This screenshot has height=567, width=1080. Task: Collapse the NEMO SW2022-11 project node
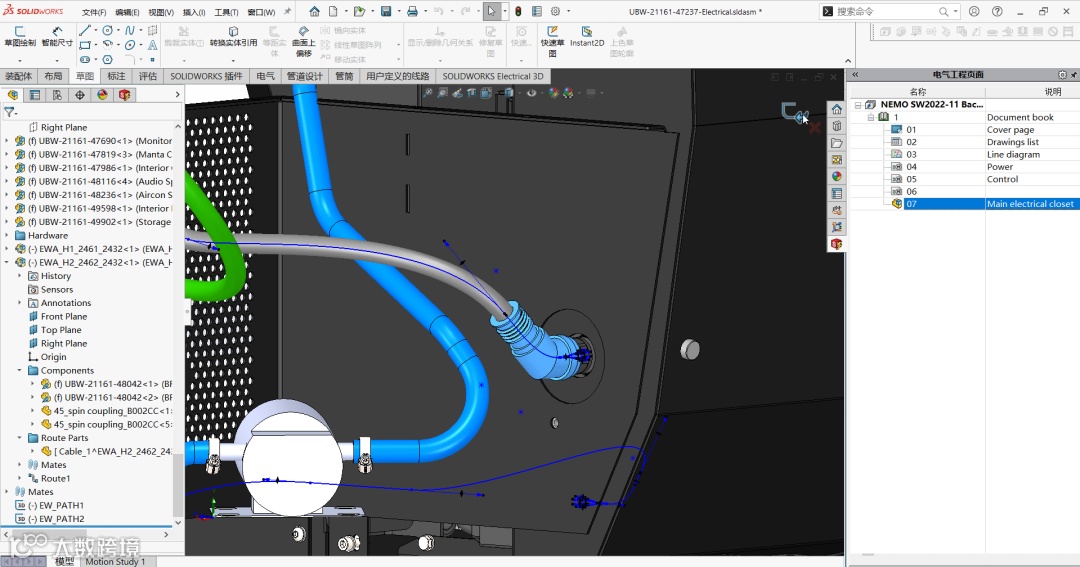[x=858, y=105]
